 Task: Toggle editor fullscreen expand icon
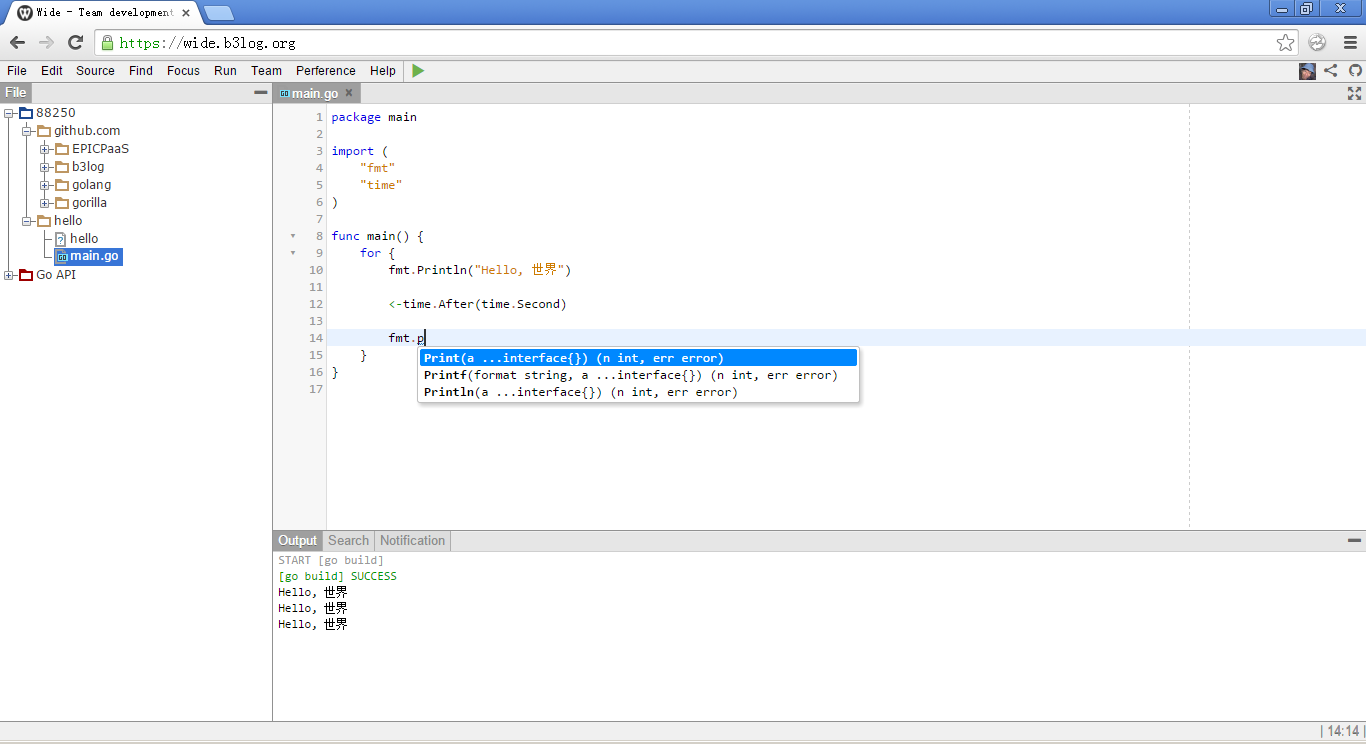pyautogui.click(x=1354, y=93)
